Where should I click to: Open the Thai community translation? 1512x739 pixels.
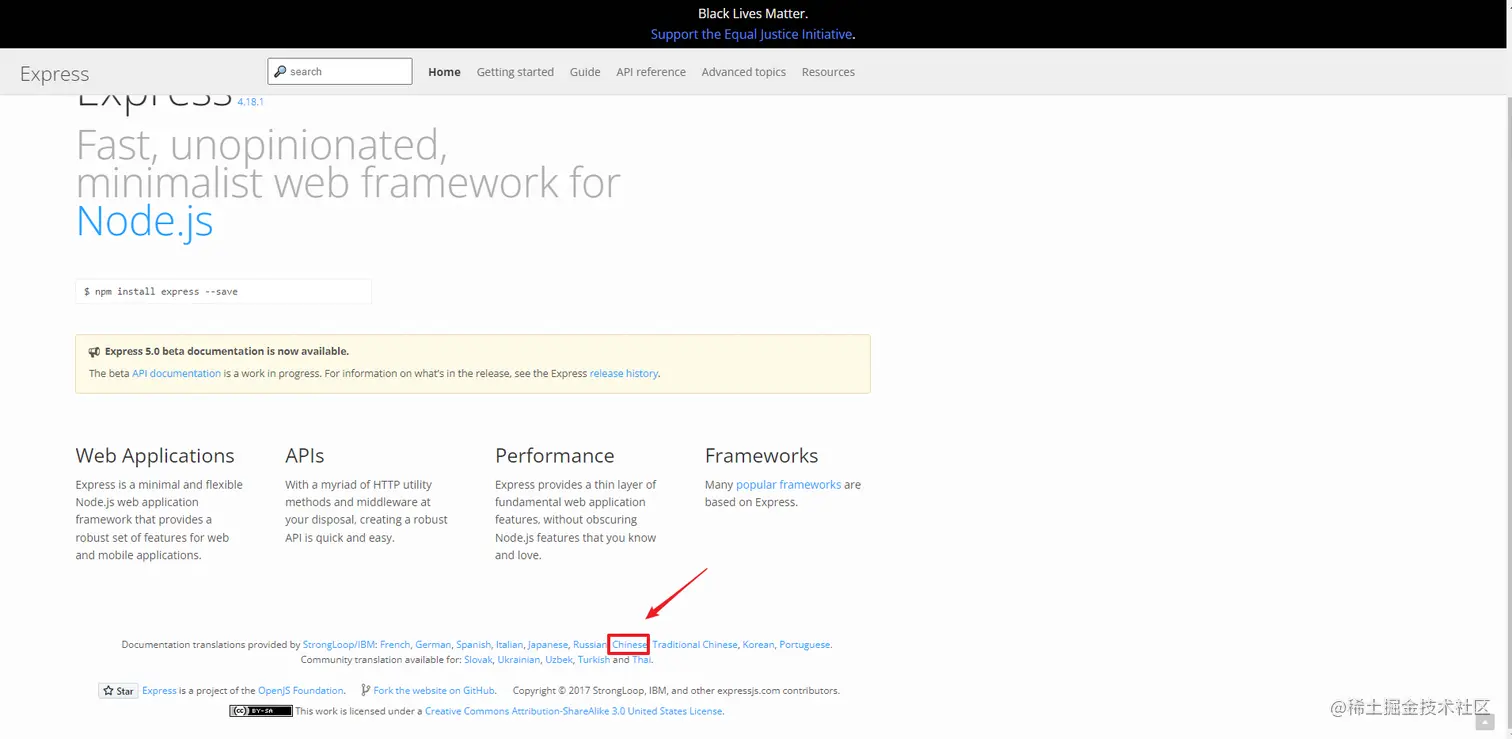(x=641, y=660)
